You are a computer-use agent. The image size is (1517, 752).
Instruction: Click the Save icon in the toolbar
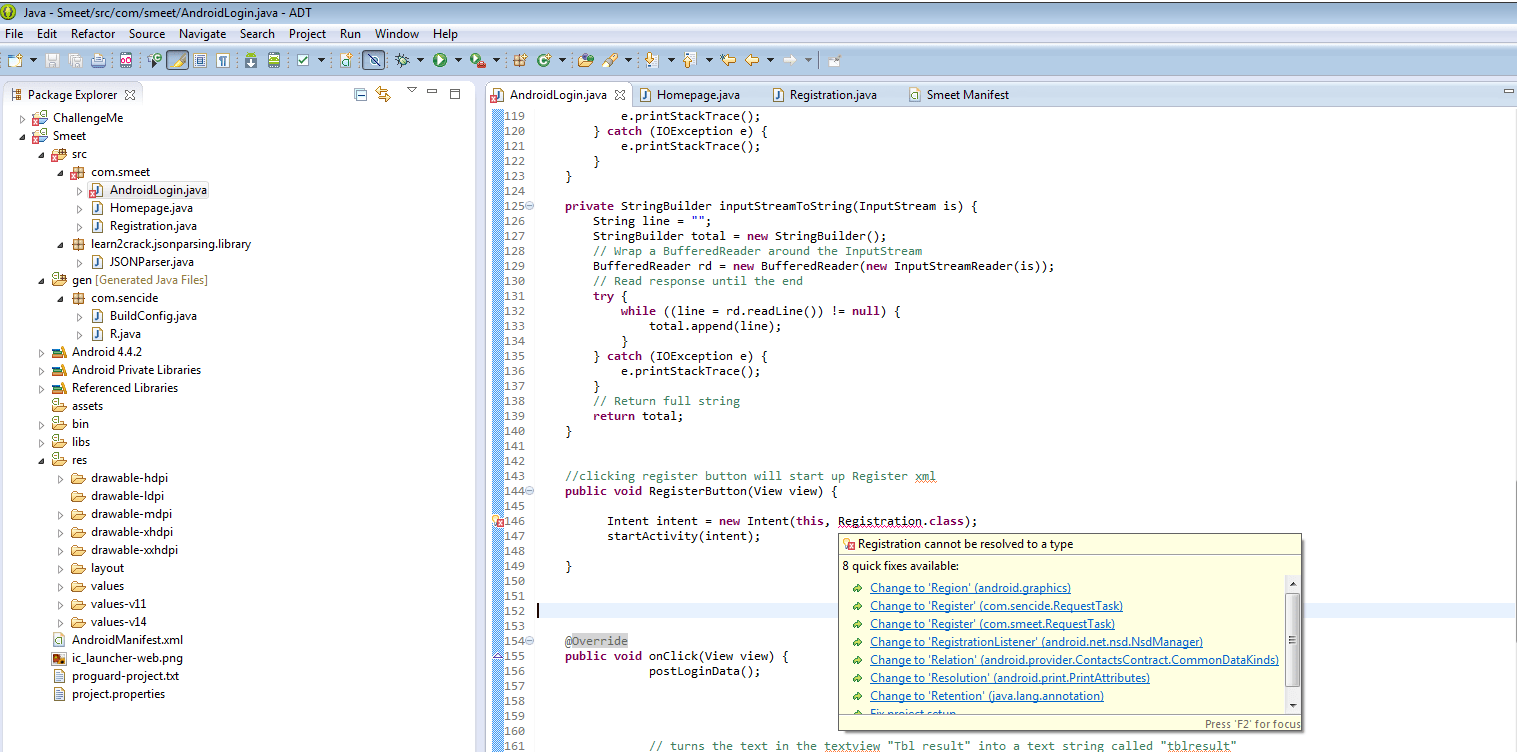coord(52,61)
